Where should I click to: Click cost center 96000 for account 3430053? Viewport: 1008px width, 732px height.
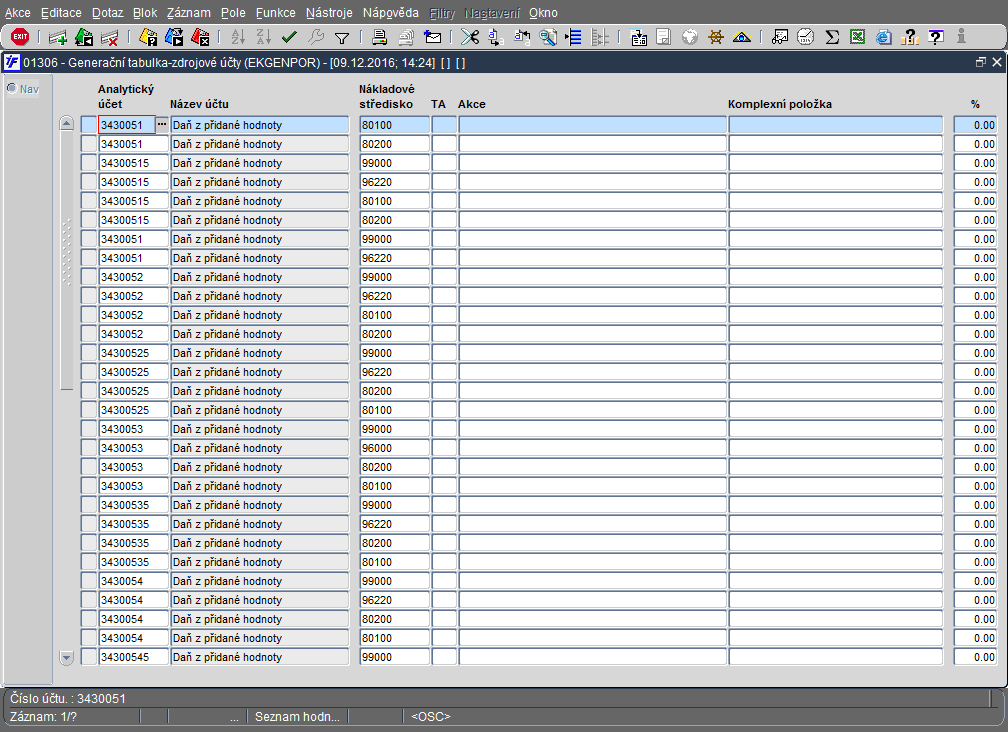pos(394,448)
